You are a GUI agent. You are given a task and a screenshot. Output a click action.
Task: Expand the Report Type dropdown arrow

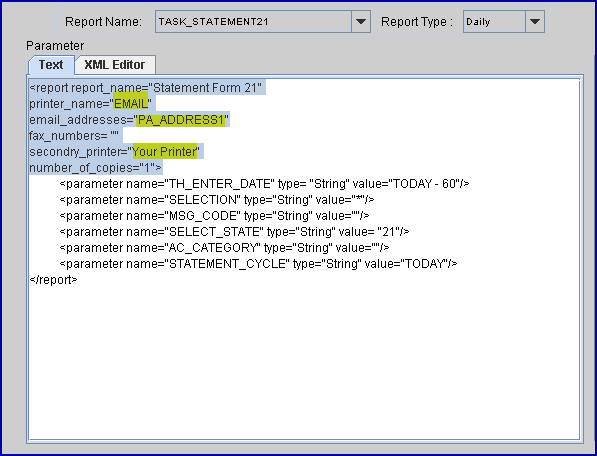535,22
